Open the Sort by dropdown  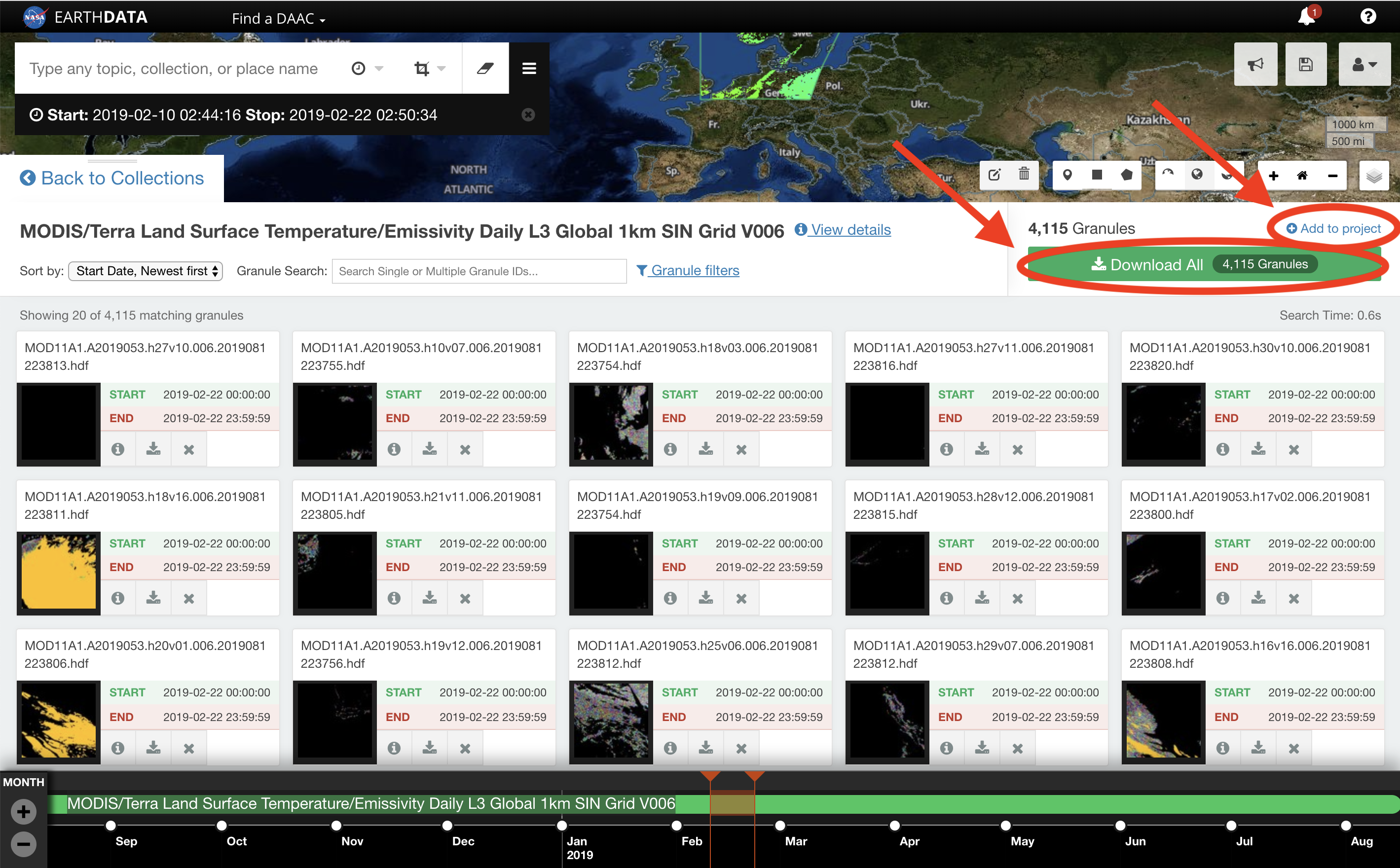[146, 271]
